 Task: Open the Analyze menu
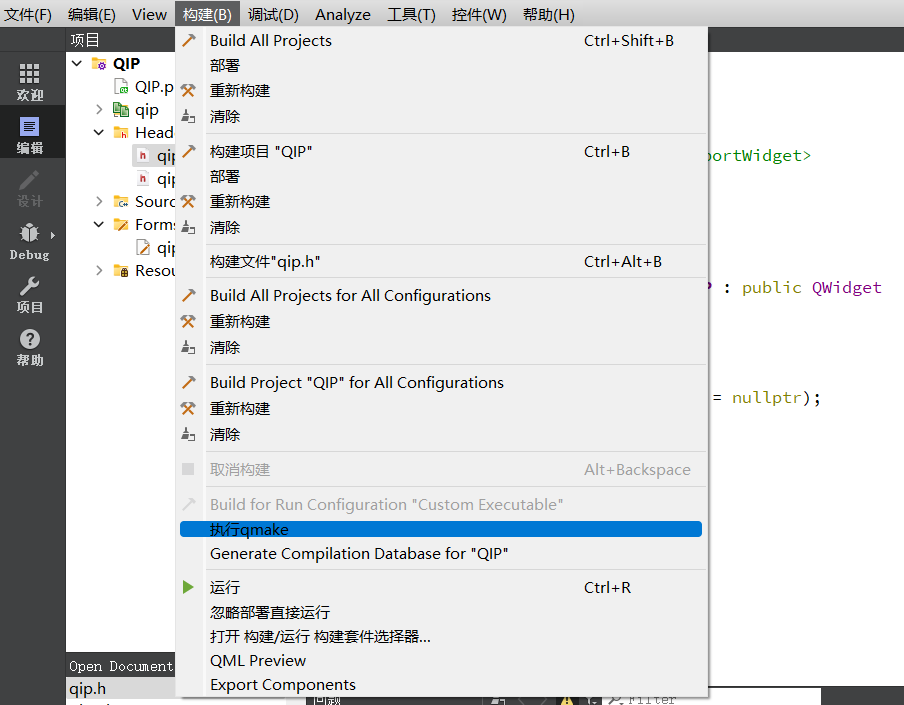(342, 14)
